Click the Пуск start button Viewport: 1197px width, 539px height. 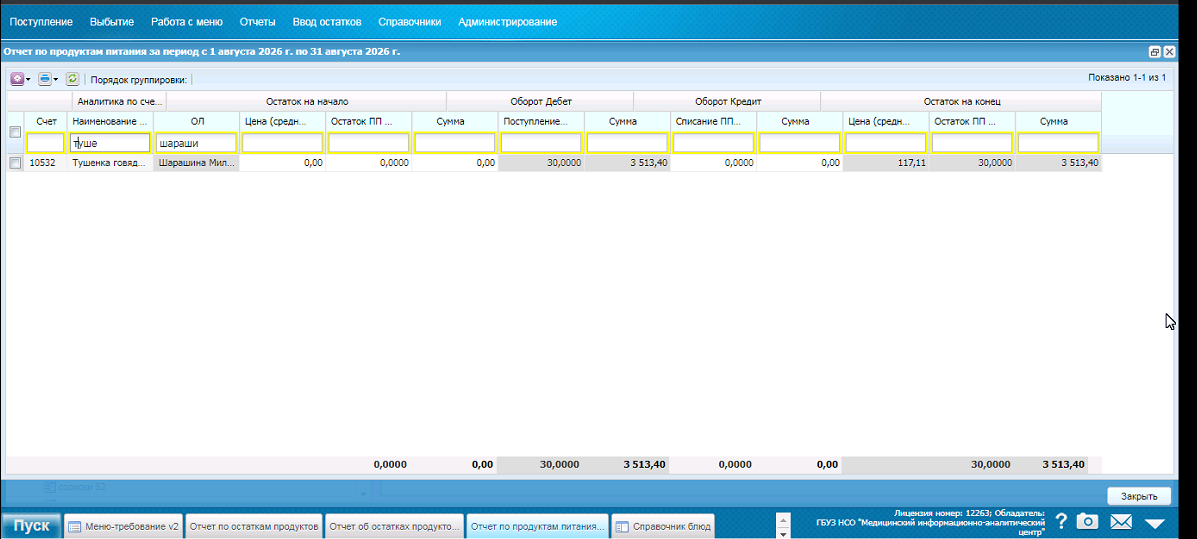pyautogui.click(x=31, y=526)
